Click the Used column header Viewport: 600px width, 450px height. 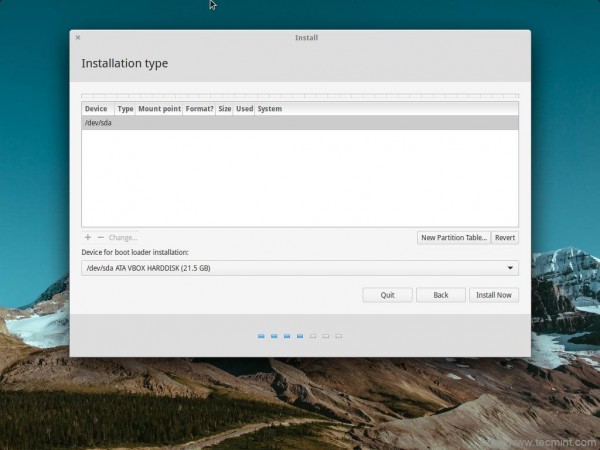pyautogui.click(x=244, y=109)
